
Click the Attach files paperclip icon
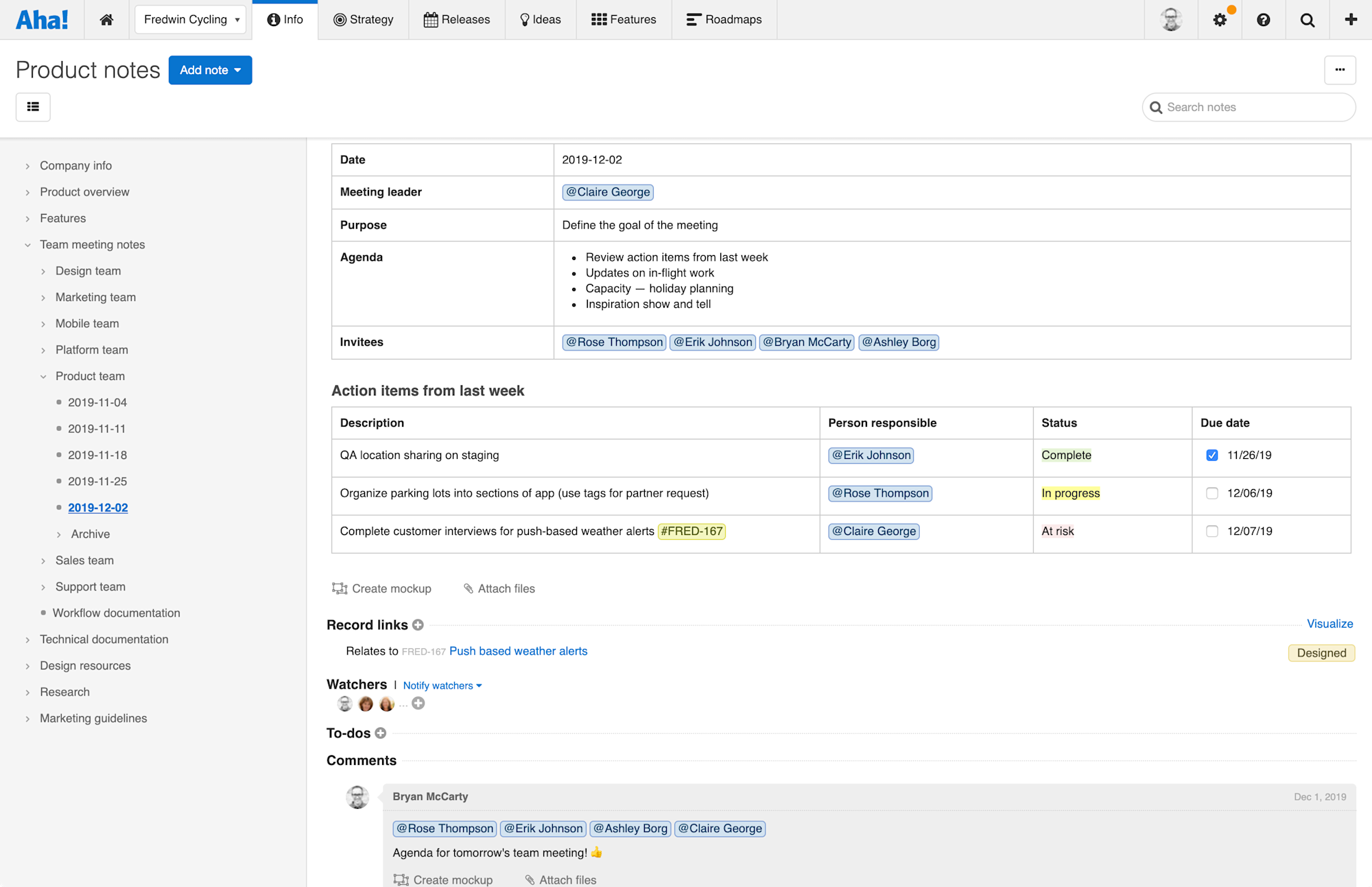pos(469,588)
